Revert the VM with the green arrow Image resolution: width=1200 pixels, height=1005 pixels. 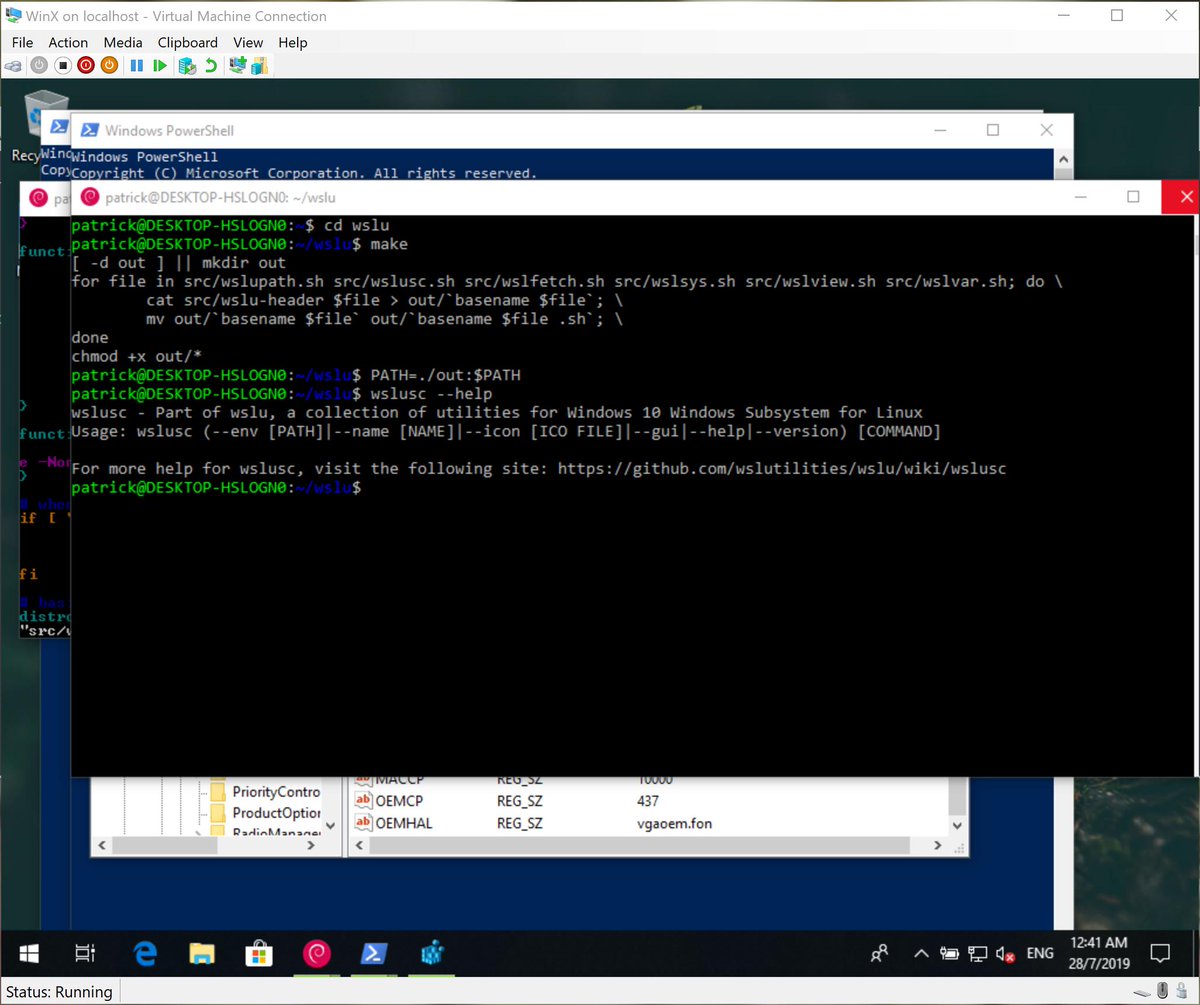tap(210, 66)
